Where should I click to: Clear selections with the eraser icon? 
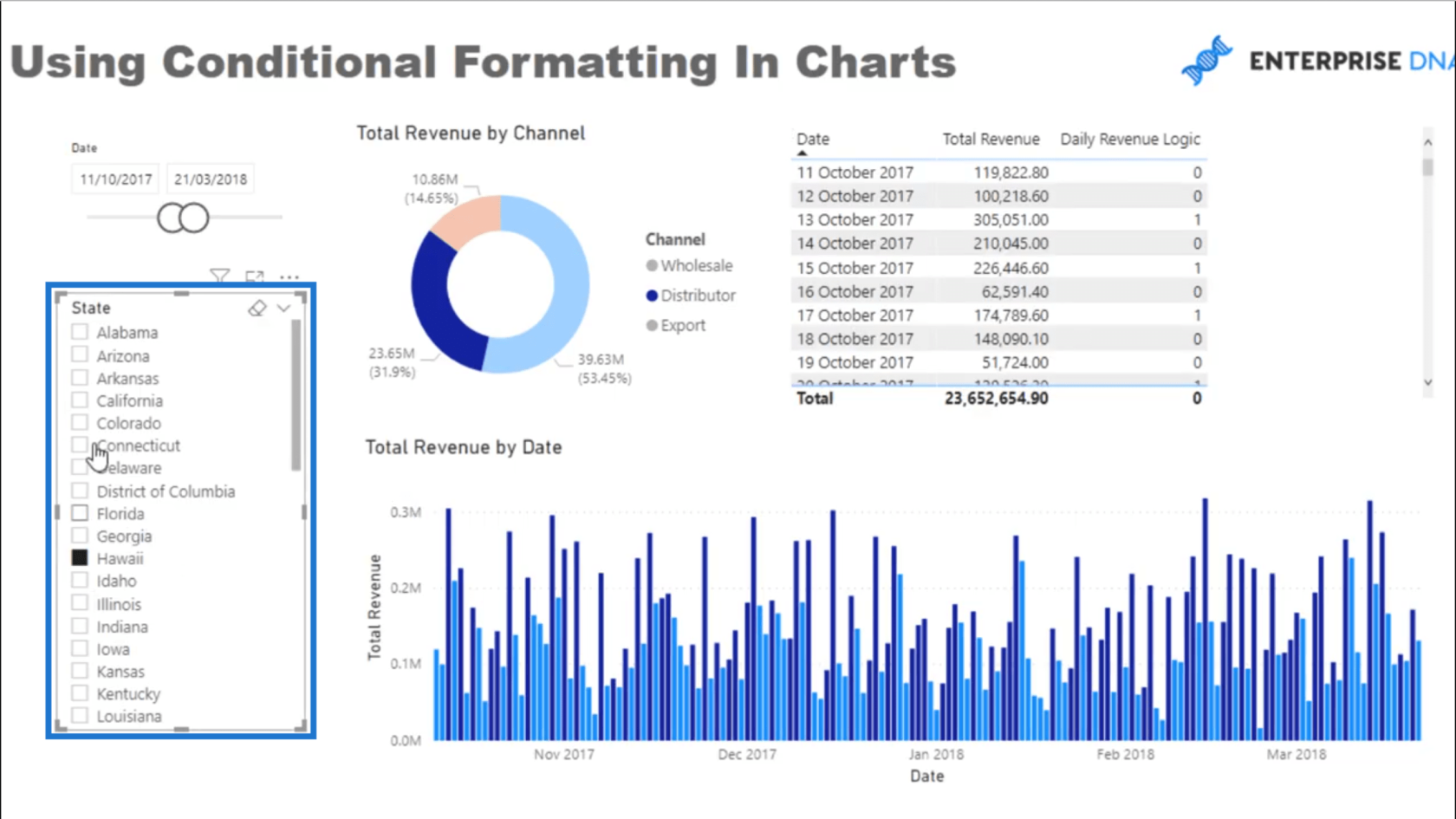click(x=257, y=308)
